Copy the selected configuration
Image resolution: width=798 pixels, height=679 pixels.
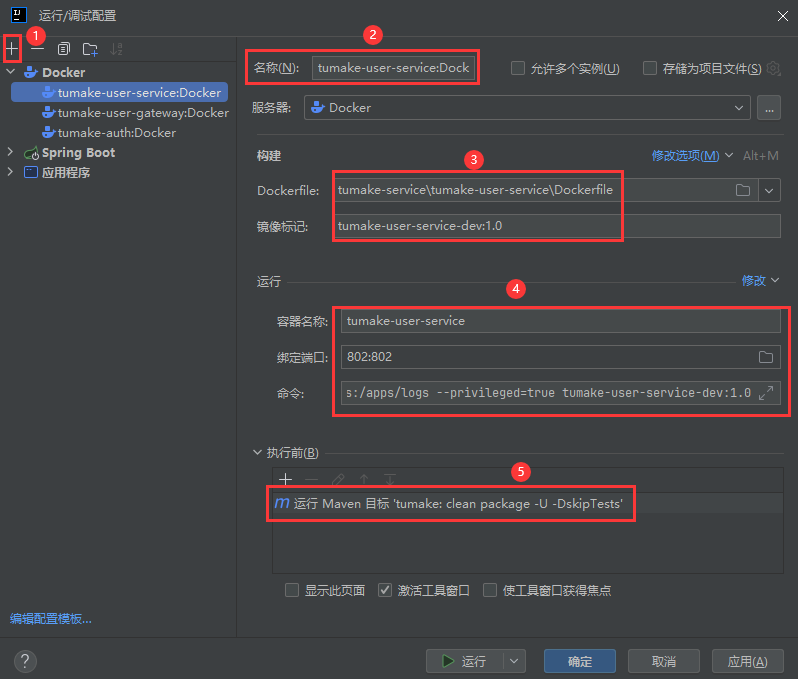coord(64,49)
